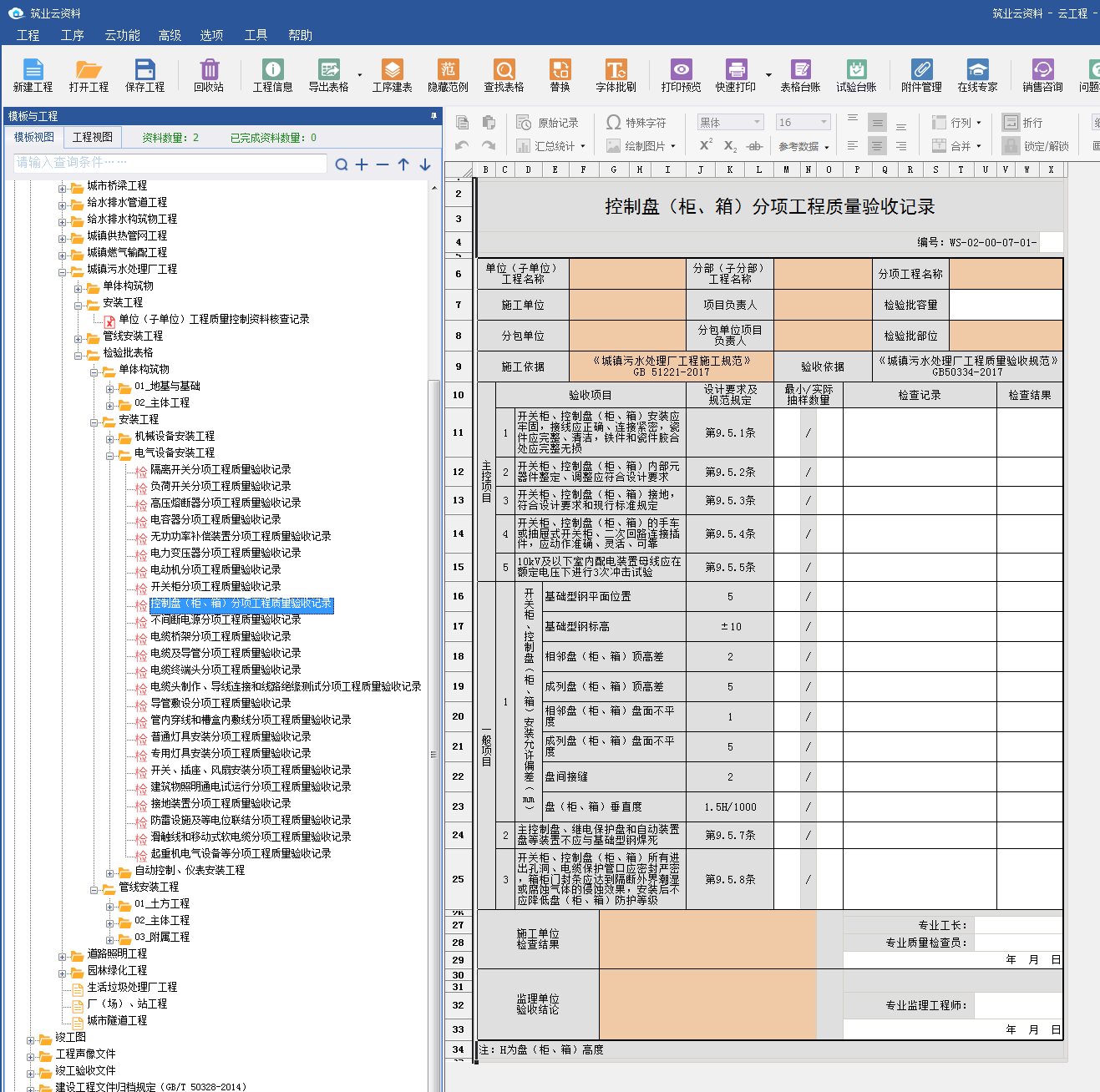The width and height of the screenshot is (1100, 1092).
Task: Open the 云功能 menu
Action: [x=122, y=35]
